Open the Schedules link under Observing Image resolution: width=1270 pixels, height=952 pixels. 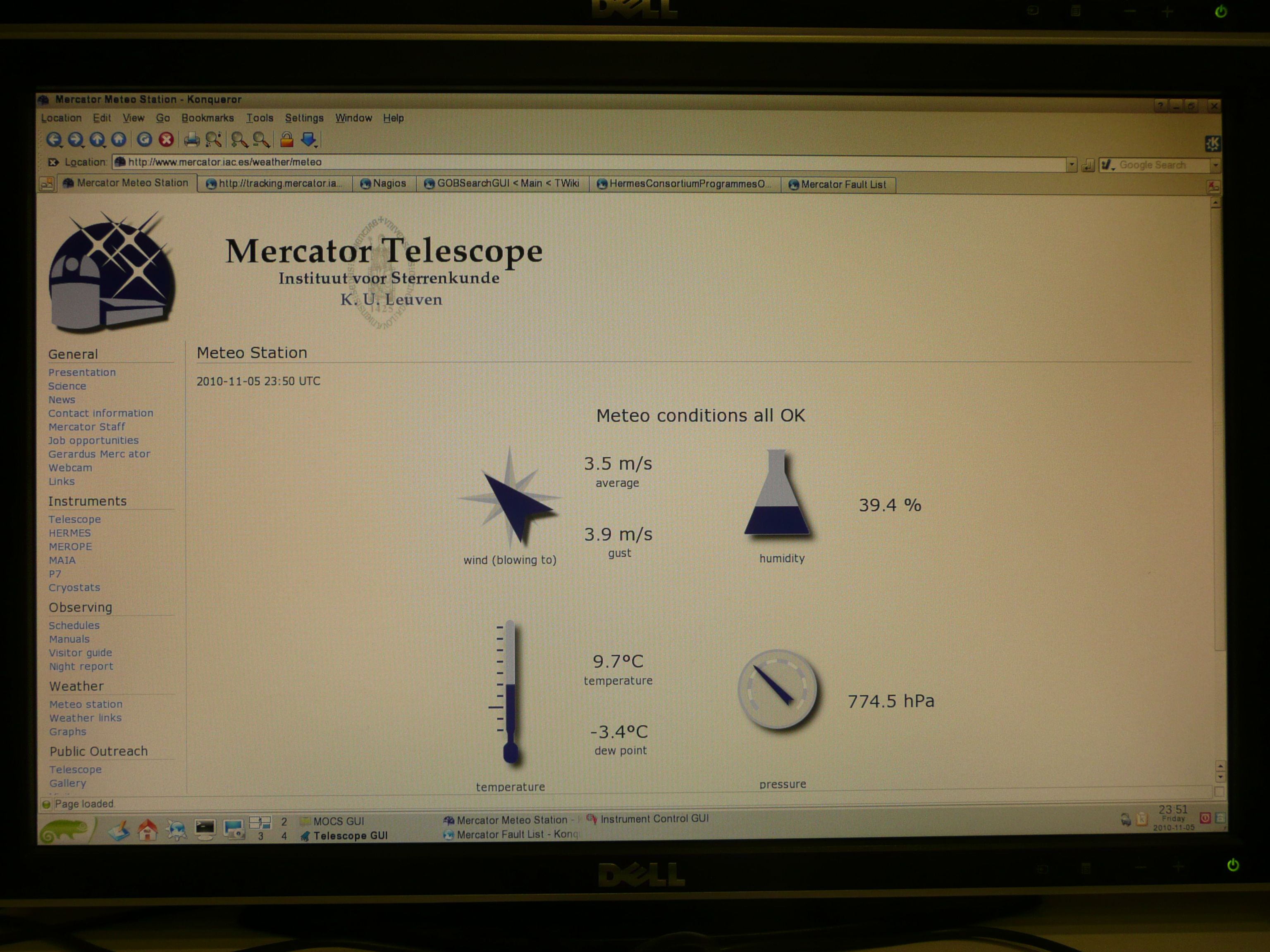pos(74,626)
